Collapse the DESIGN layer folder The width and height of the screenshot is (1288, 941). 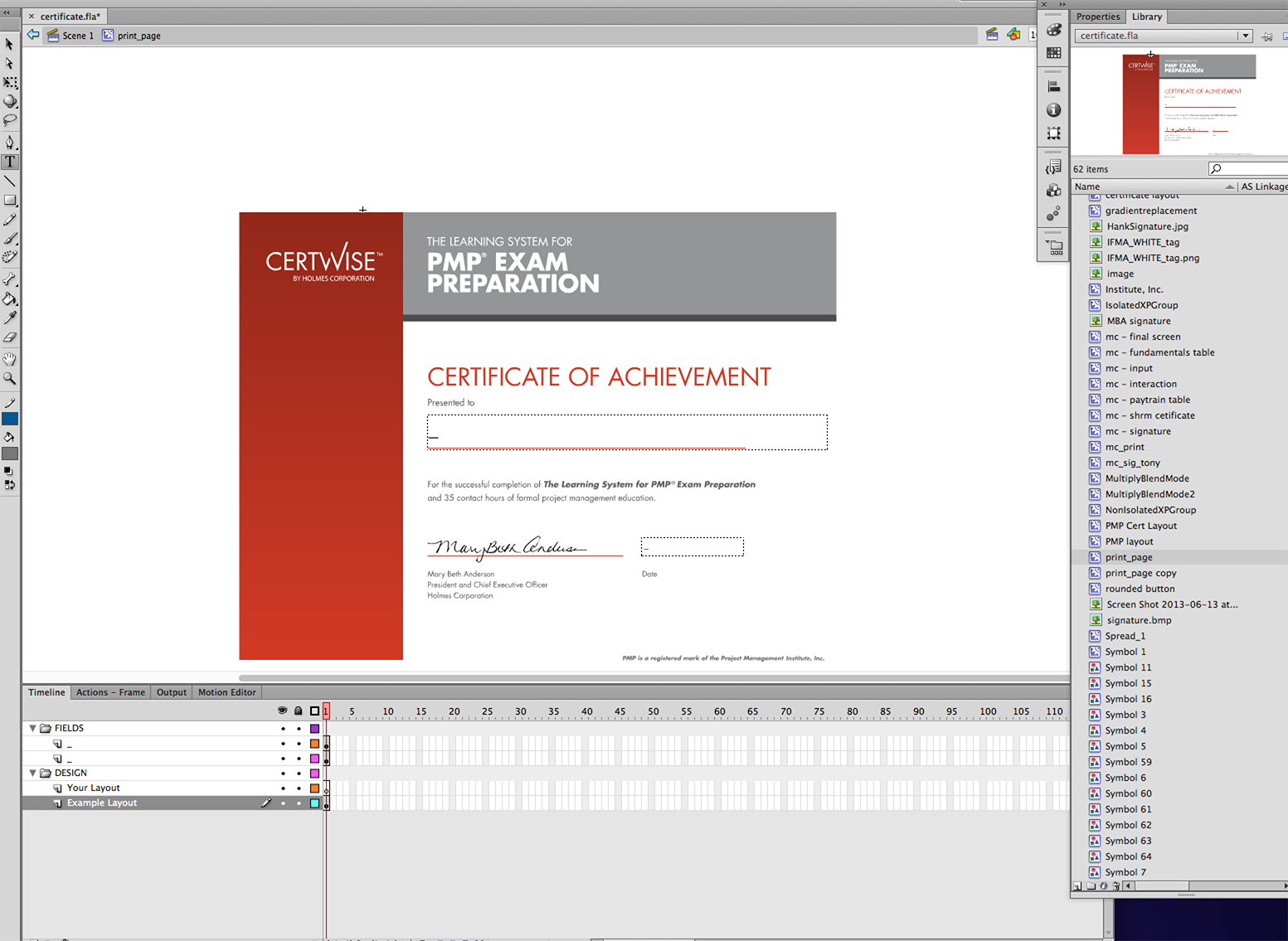33,773
